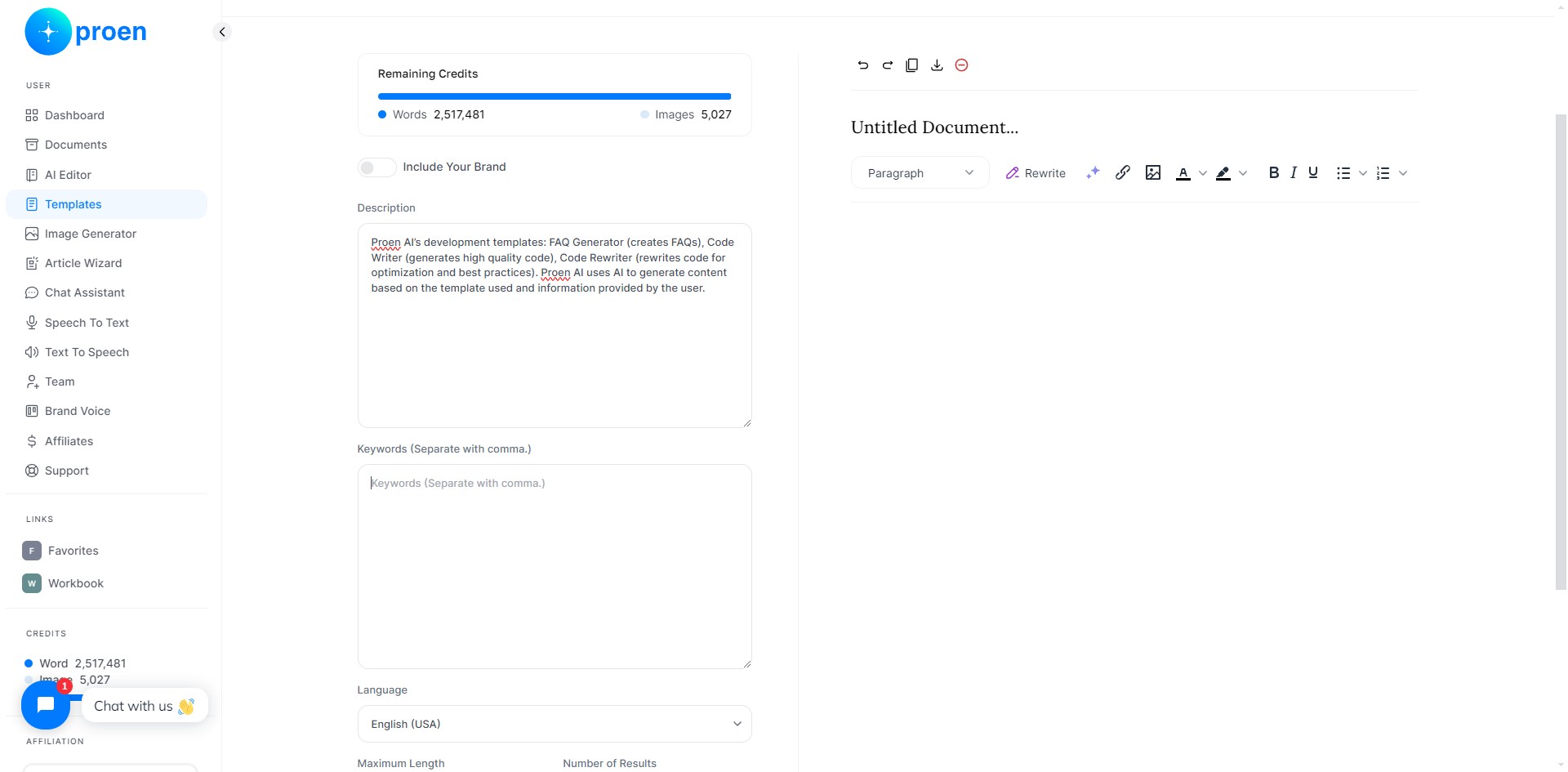Clear document with red circle icon

pyautogui.click(x=961, y=65)
